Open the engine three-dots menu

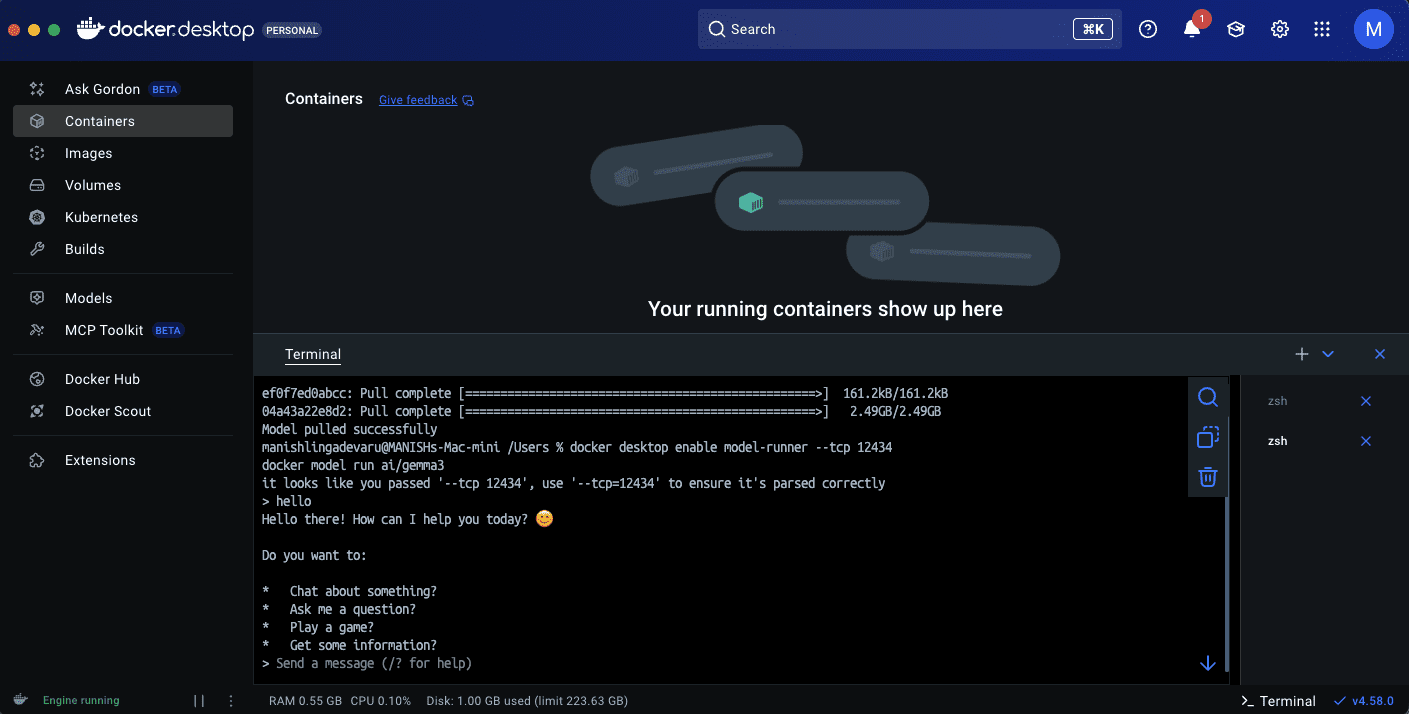pyautogui.click(x=231, y=701)
